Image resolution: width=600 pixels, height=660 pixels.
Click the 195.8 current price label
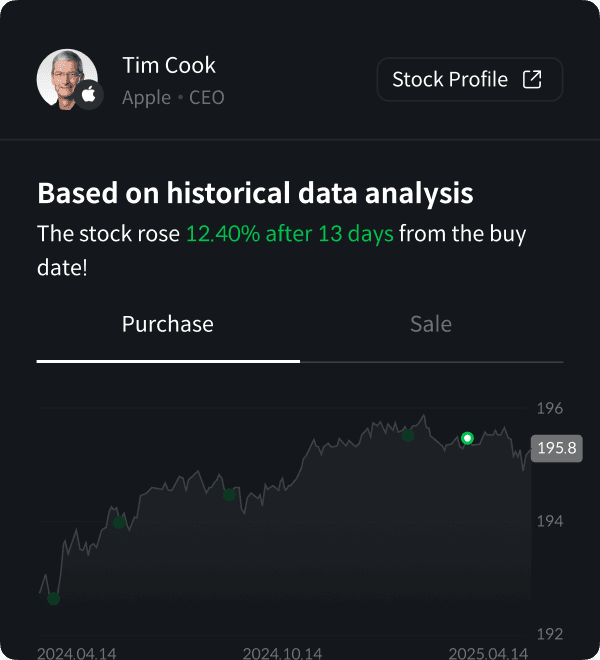coord(557,448)
